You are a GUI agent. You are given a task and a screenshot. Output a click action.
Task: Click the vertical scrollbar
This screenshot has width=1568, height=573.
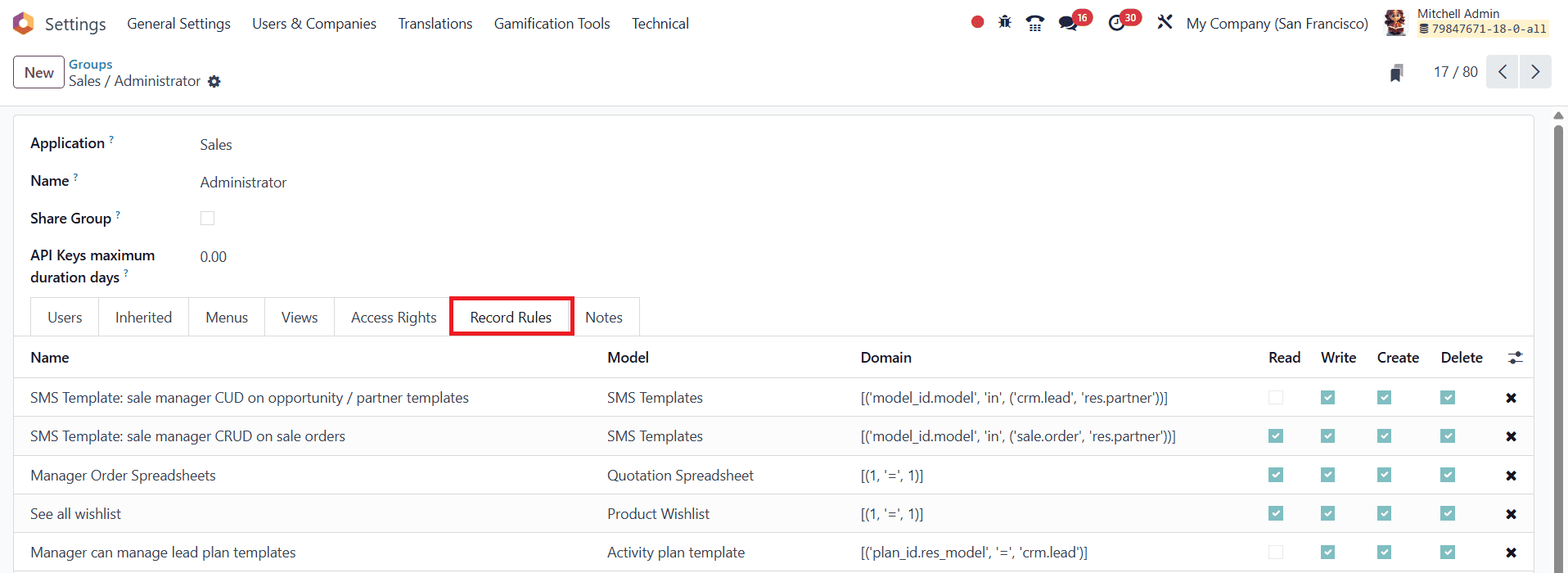click(x=1559, y=344)
